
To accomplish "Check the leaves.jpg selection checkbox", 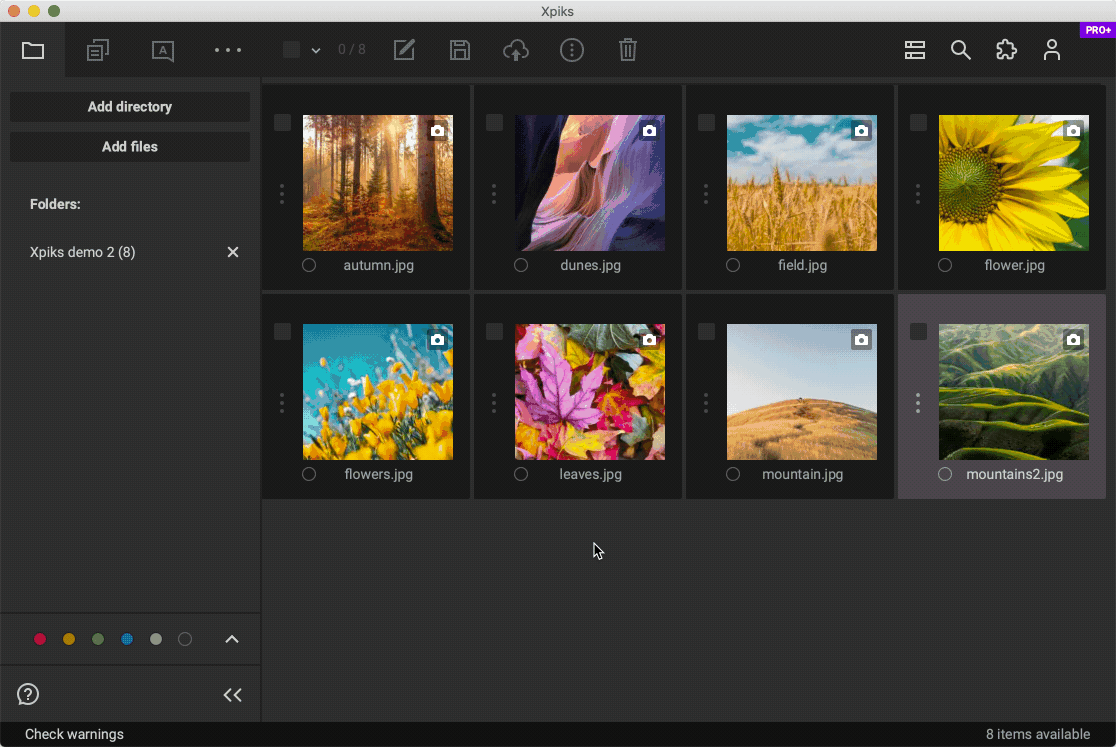I will click(494, 331).
